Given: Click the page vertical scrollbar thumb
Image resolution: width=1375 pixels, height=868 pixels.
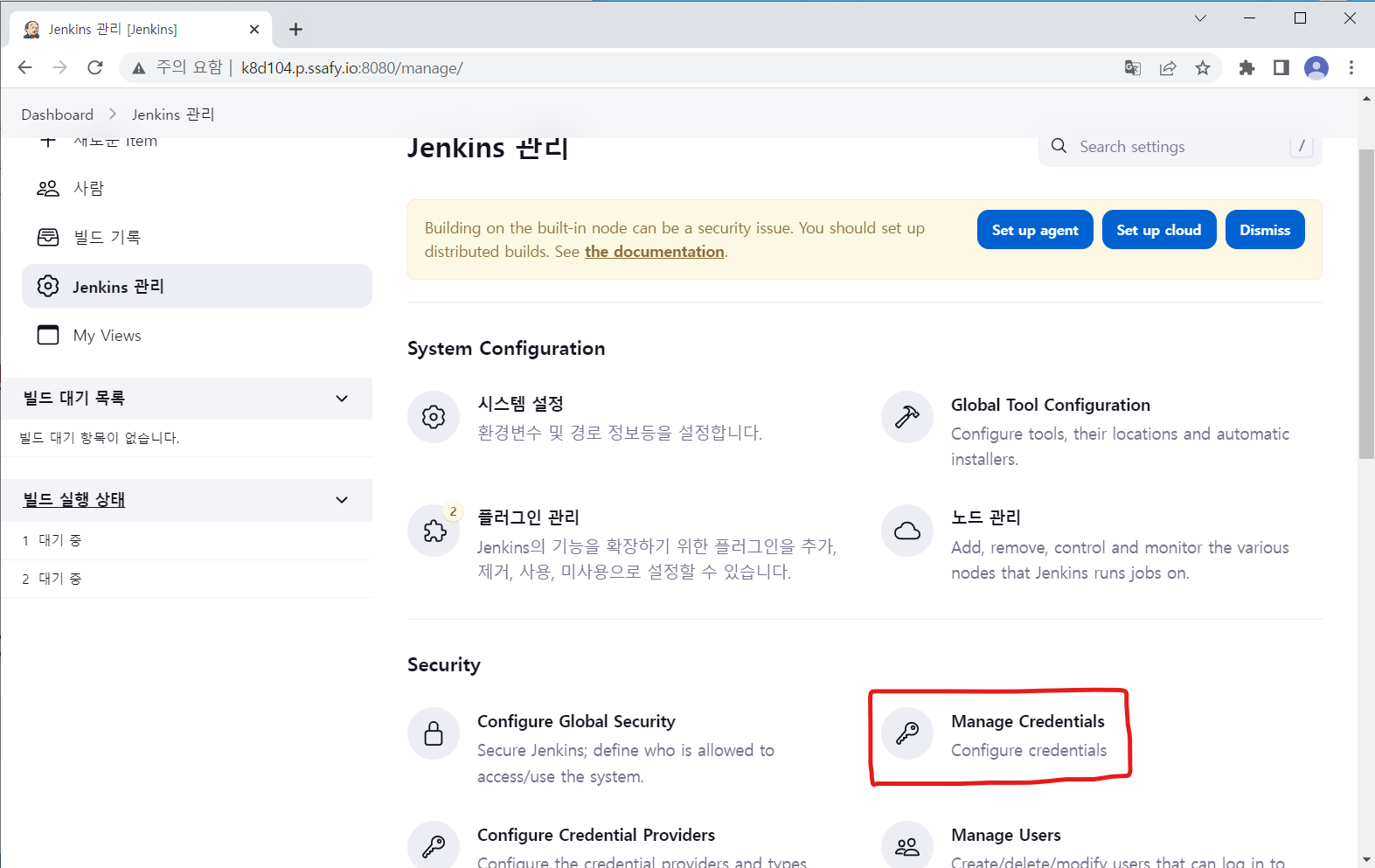Looking at the screenshot, I should point(1366,302).
